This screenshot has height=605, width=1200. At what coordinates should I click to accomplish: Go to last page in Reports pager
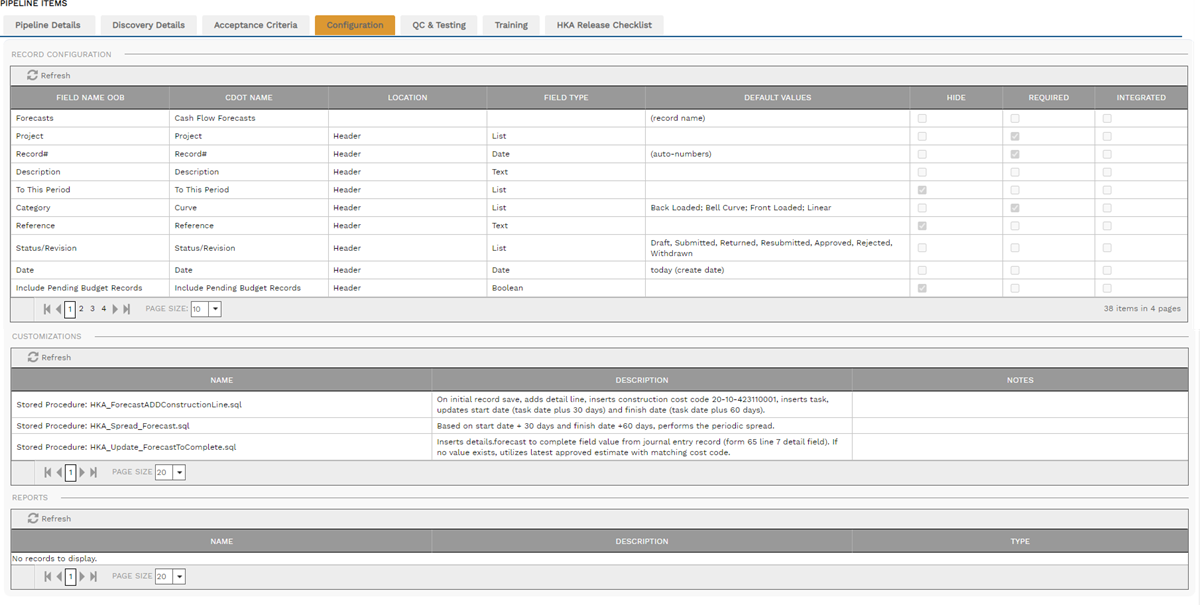click(x=94, y=576)
